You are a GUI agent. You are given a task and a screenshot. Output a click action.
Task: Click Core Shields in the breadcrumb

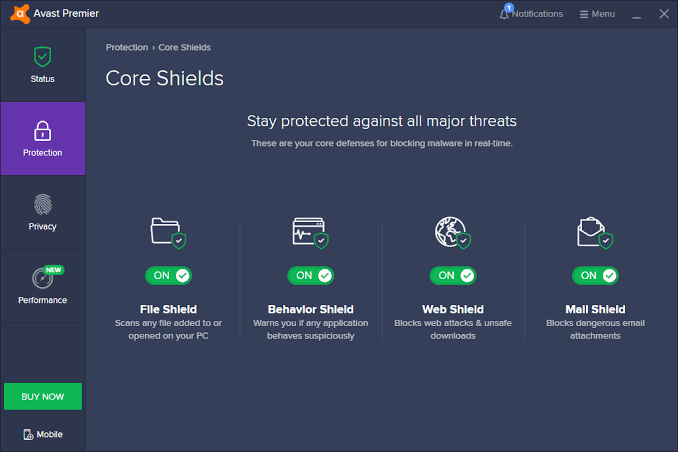pyautogui.click(x=184, y=47)
